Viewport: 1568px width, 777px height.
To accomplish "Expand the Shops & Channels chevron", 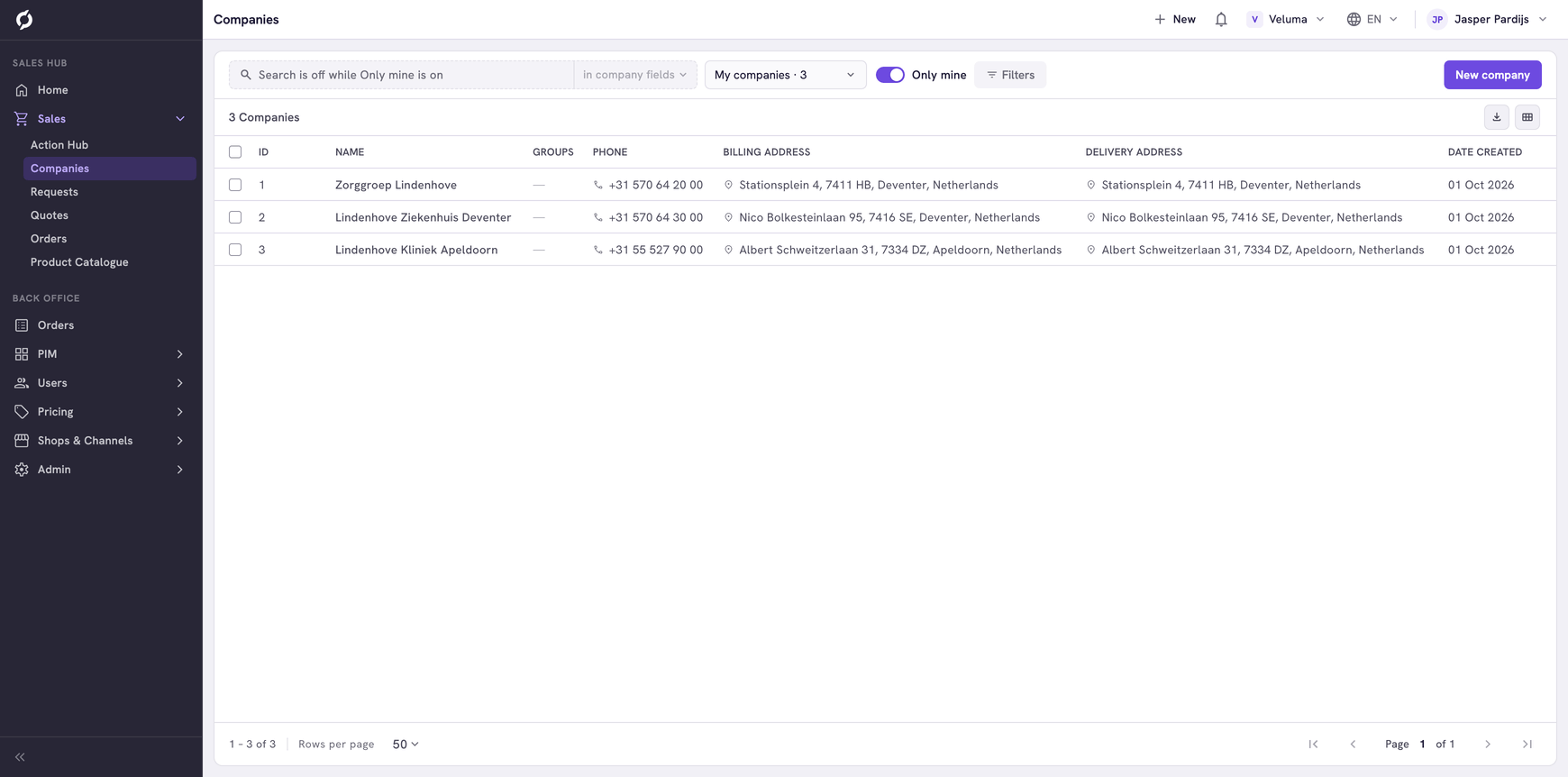I will click(180, 441).
